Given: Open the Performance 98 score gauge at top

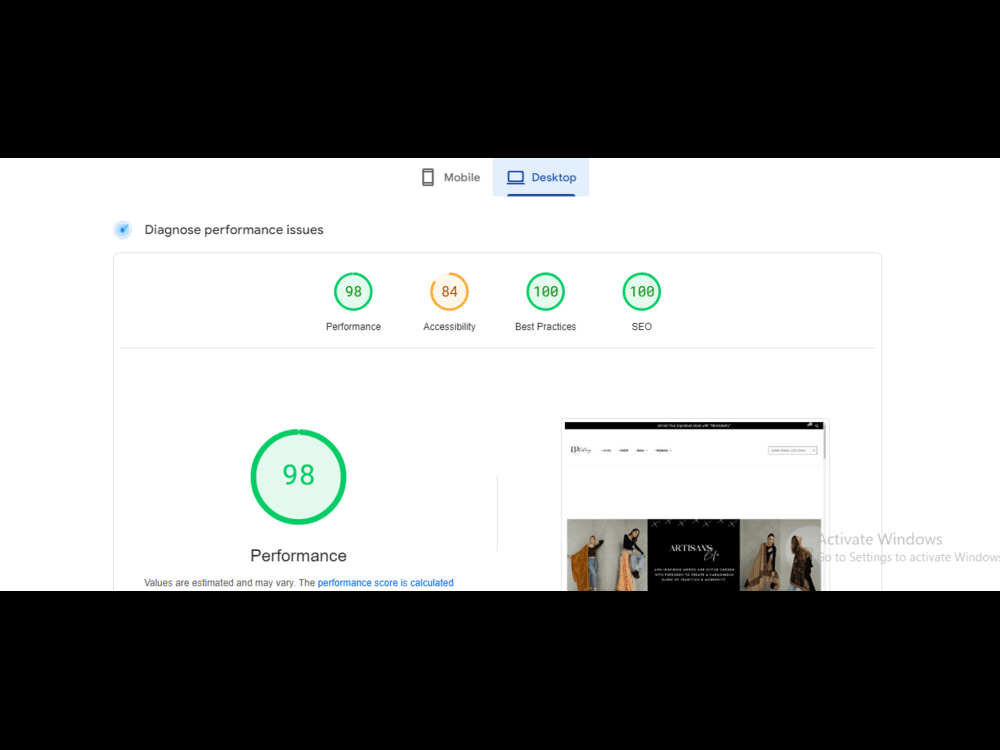Looking at the screenshot, I should click(353, 291).
